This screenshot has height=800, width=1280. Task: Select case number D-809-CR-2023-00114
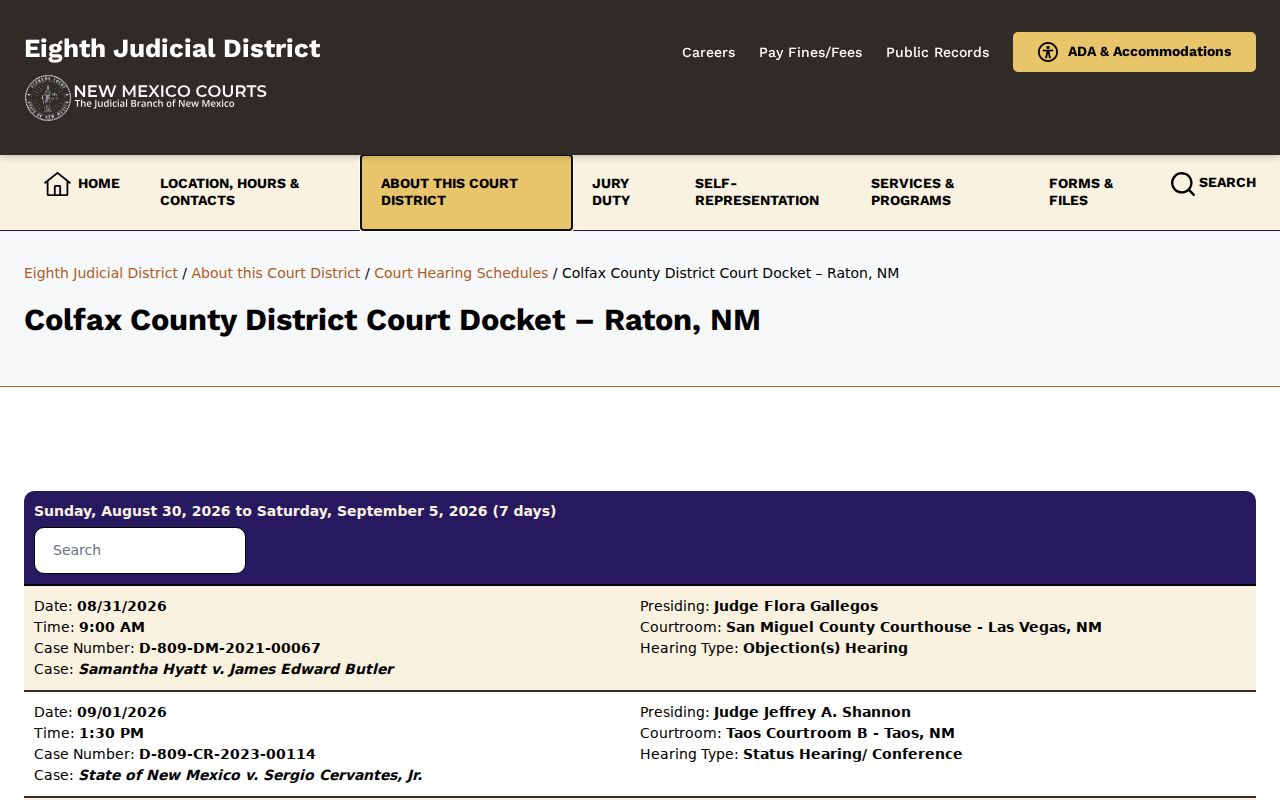coord(227,754)
